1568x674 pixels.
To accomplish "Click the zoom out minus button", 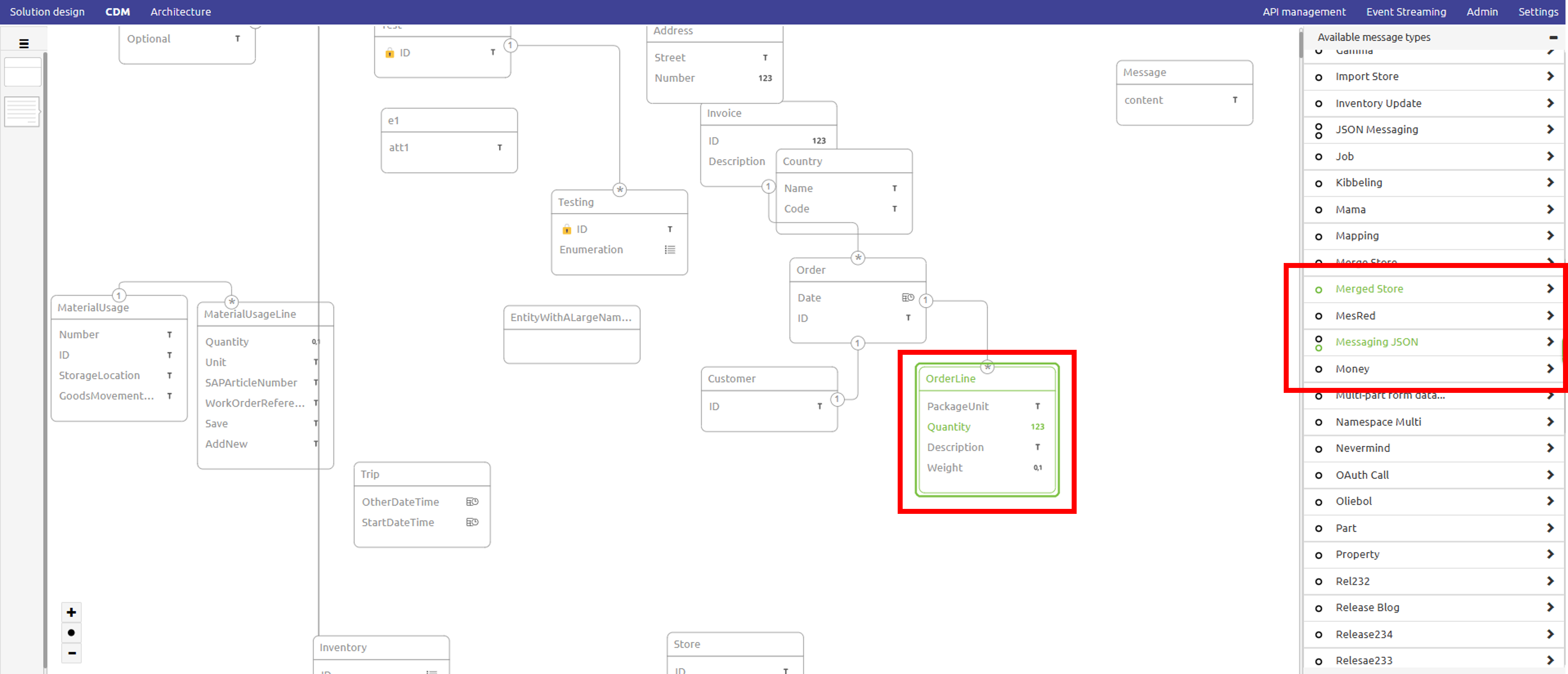I will (71, 653).
